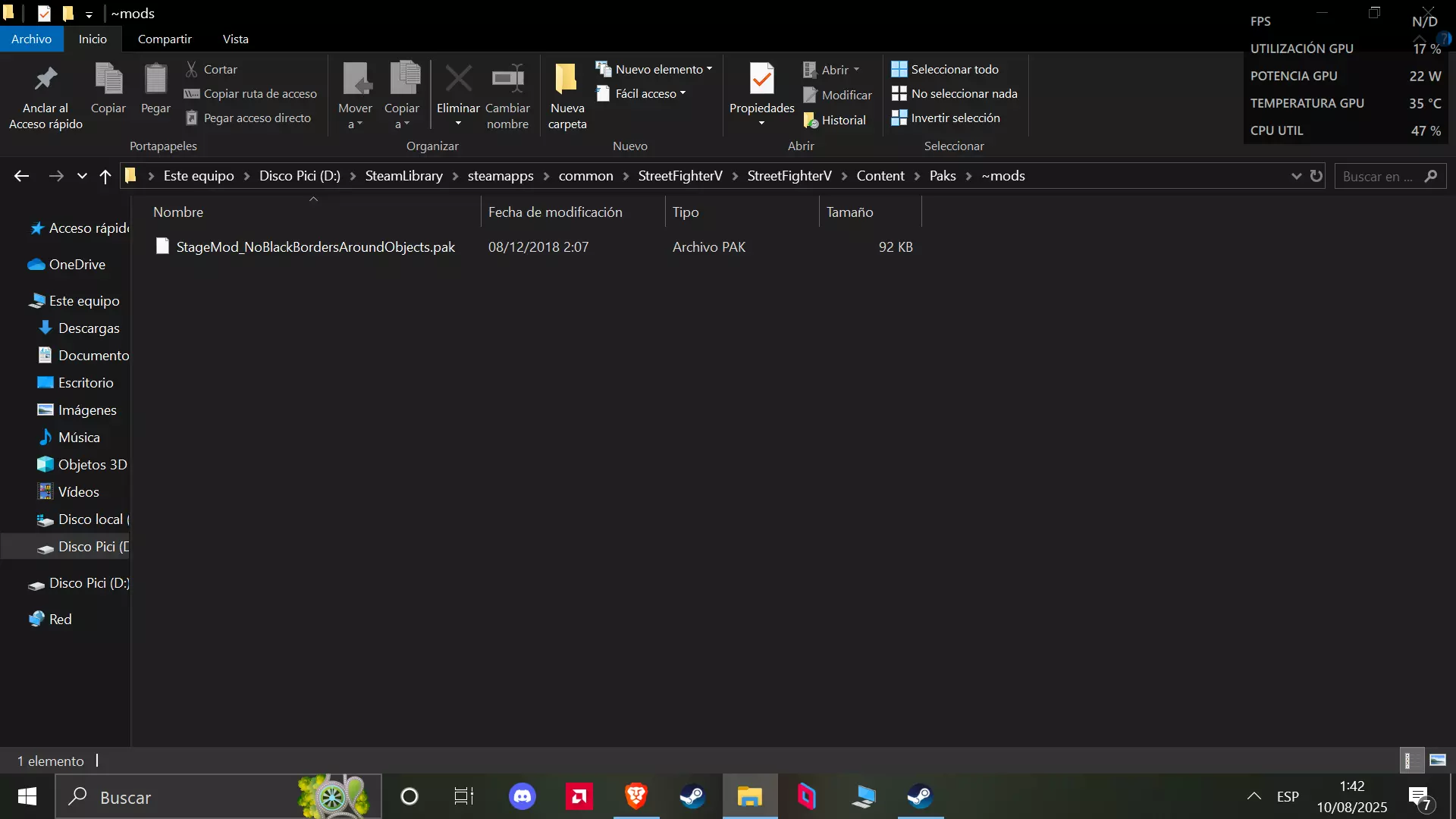
Task: Click the Anclar al Acceso rápido pin icon
Action: (x=45, y=79)
